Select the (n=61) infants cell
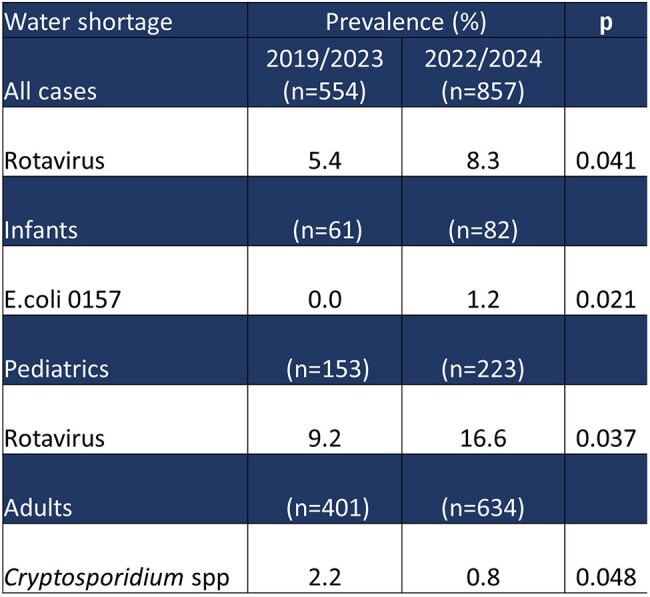 325,211
